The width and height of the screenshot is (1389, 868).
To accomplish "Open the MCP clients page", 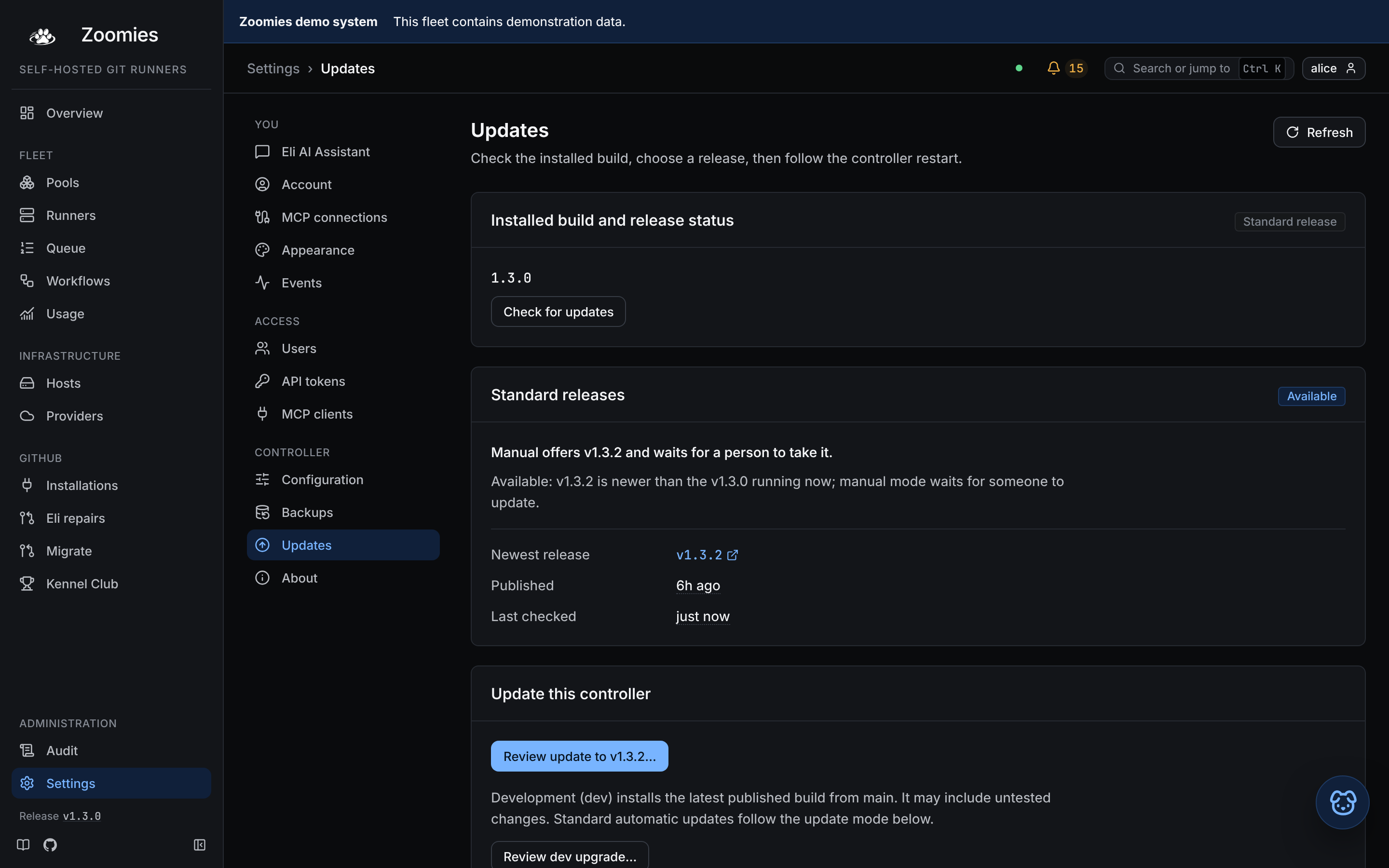I will point(343,414).
